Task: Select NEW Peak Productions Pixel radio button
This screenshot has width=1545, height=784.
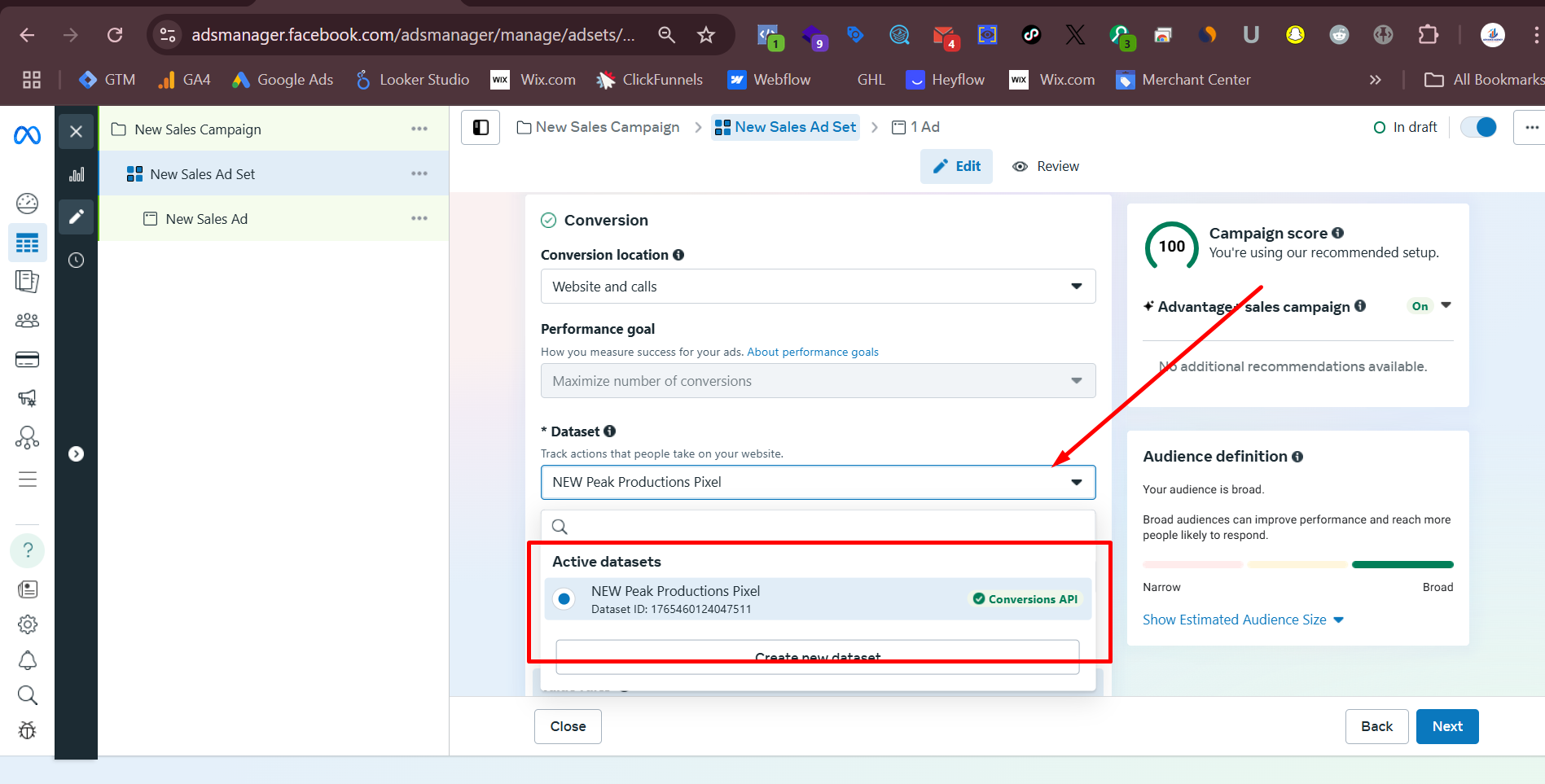Action: tap(564, 599)
